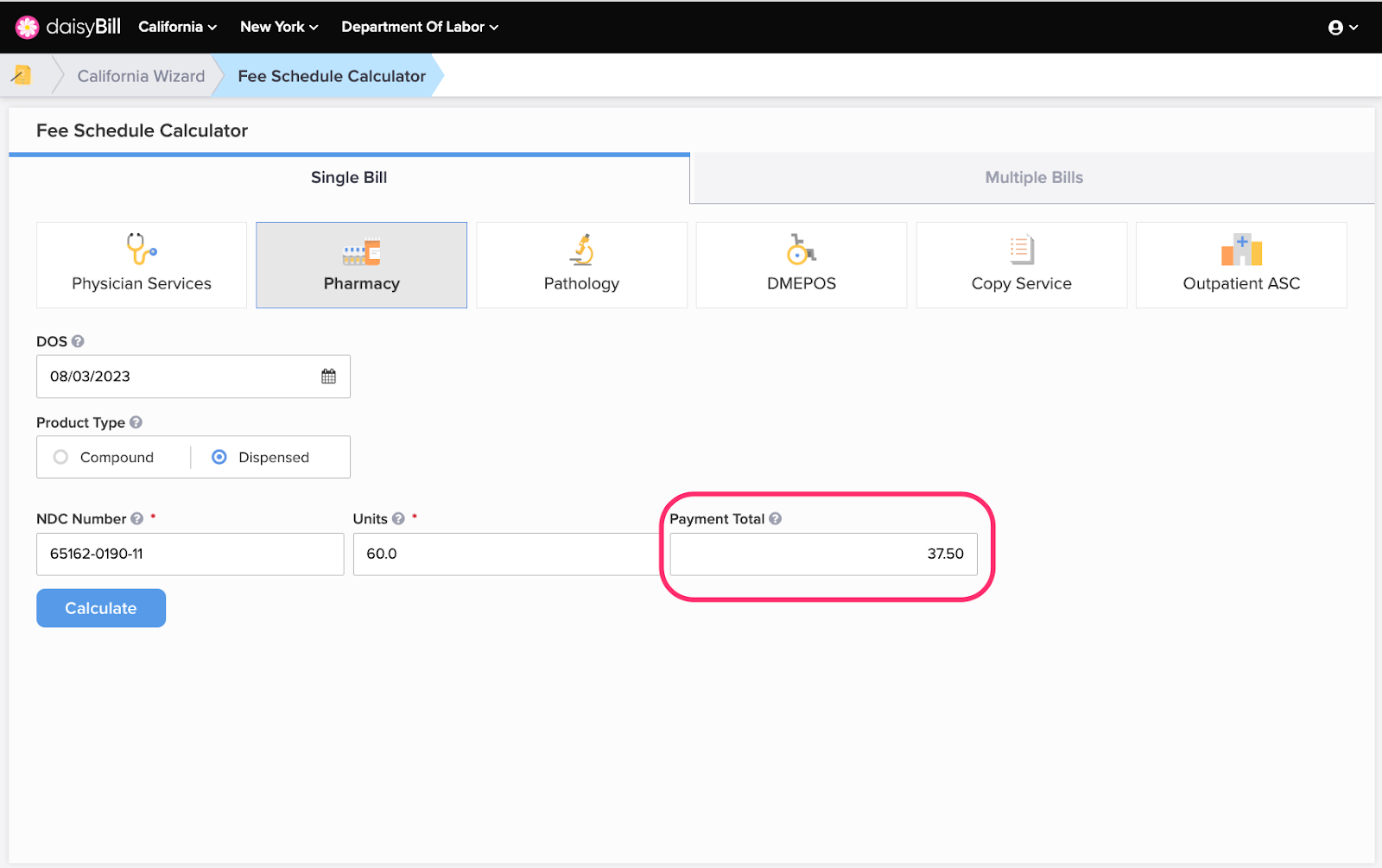Click the daisyBill flower logo
Viewport: 1382px width, 868px height.
pyautogui.click(x=28, y=27)
